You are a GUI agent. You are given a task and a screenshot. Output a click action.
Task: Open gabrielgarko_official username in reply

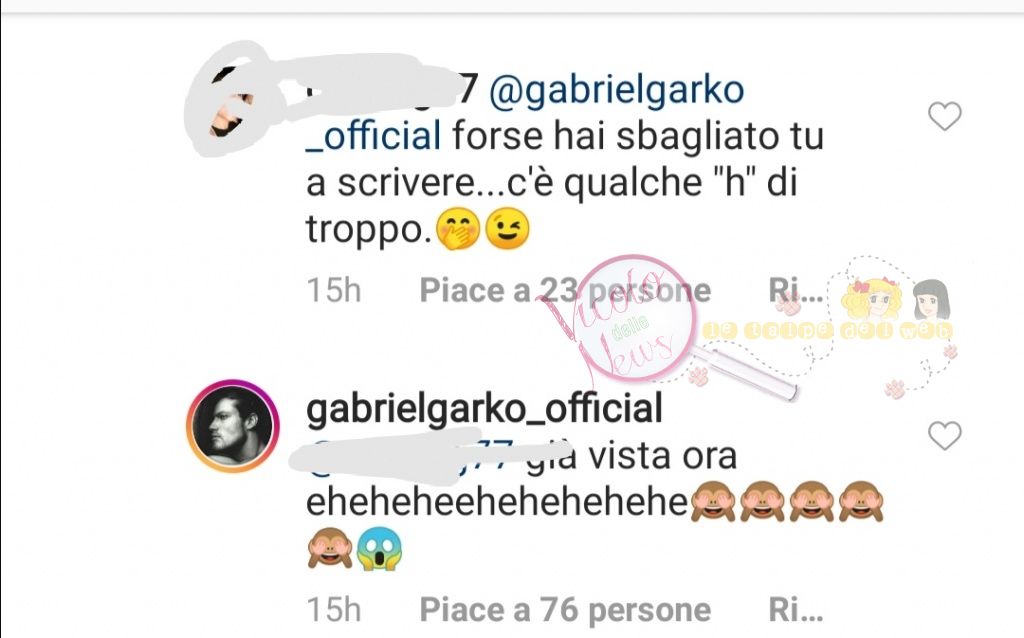(x=484, y=409)
